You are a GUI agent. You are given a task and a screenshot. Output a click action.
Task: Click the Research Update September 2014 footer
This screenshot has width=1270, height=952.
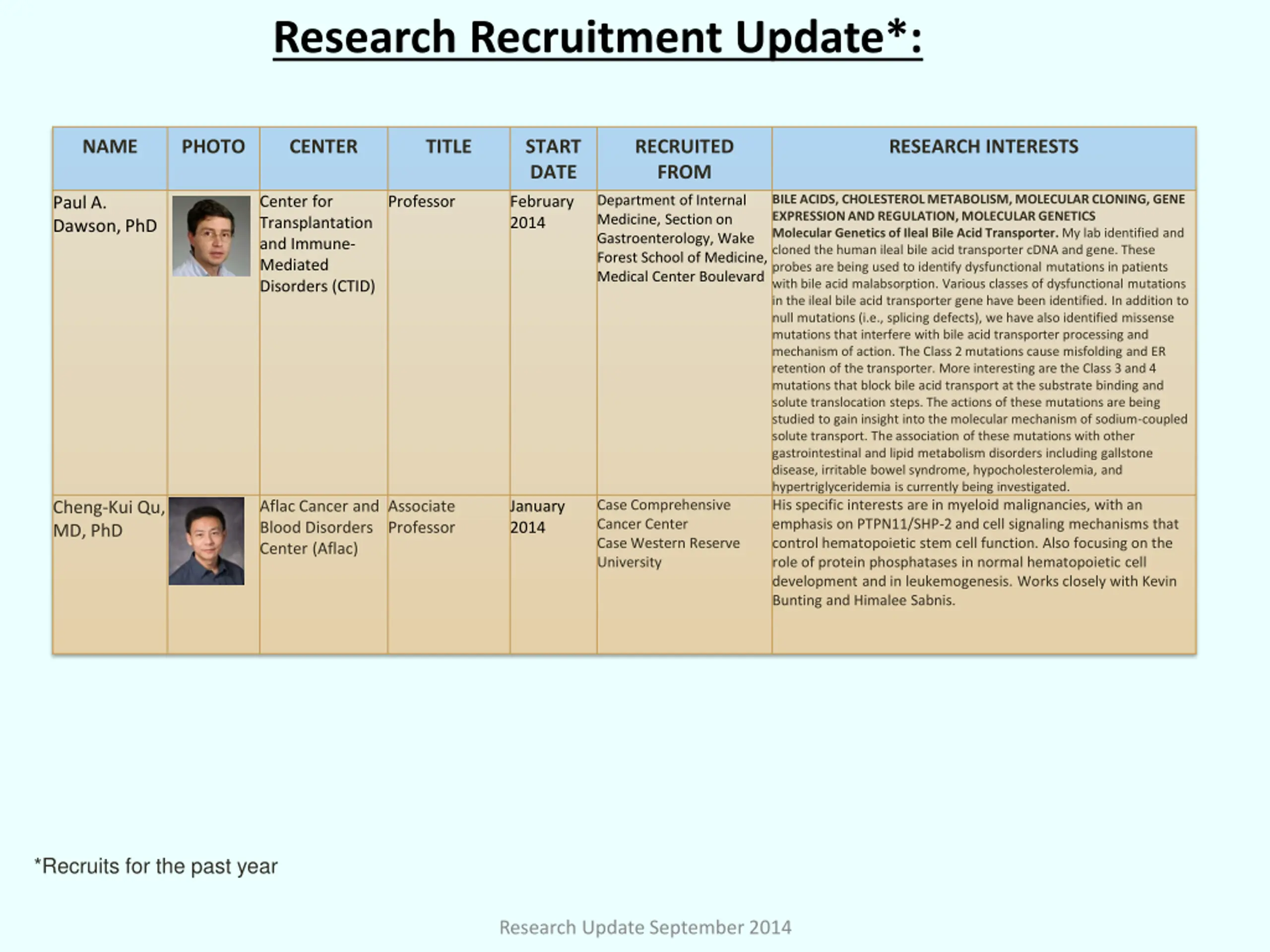[645, 927]
